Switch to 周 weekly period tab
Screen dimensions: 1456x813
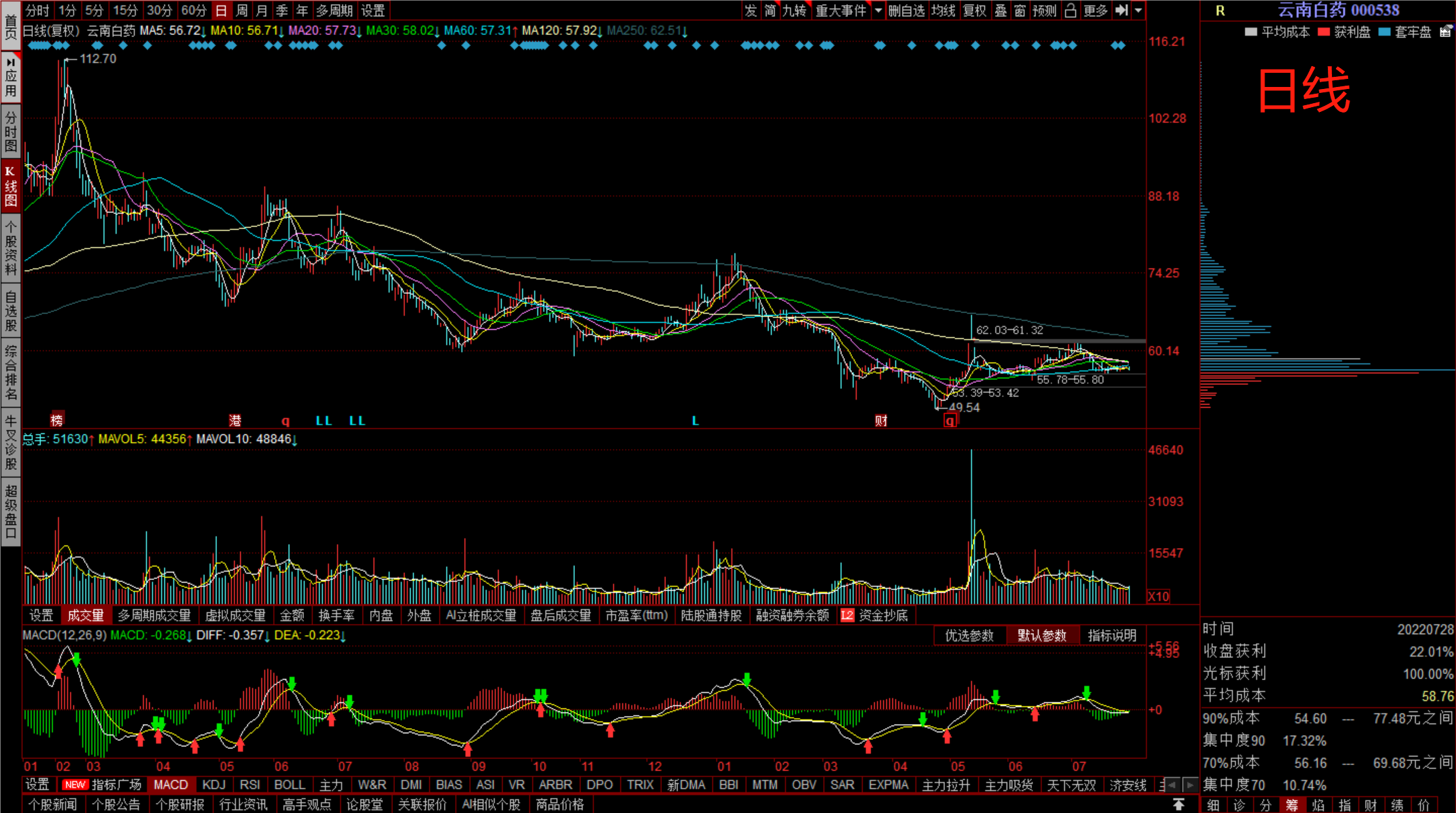pyautogui.click(x=242, y=10)
